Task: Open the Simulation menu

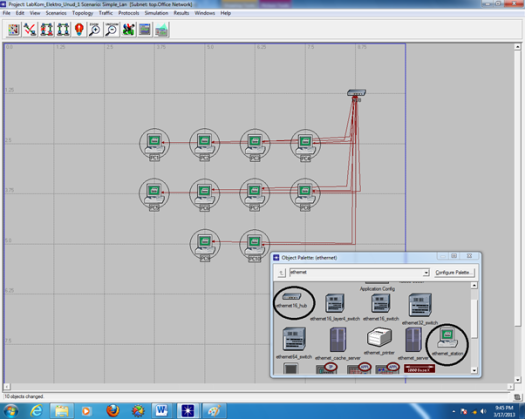Action: [156, 13]
